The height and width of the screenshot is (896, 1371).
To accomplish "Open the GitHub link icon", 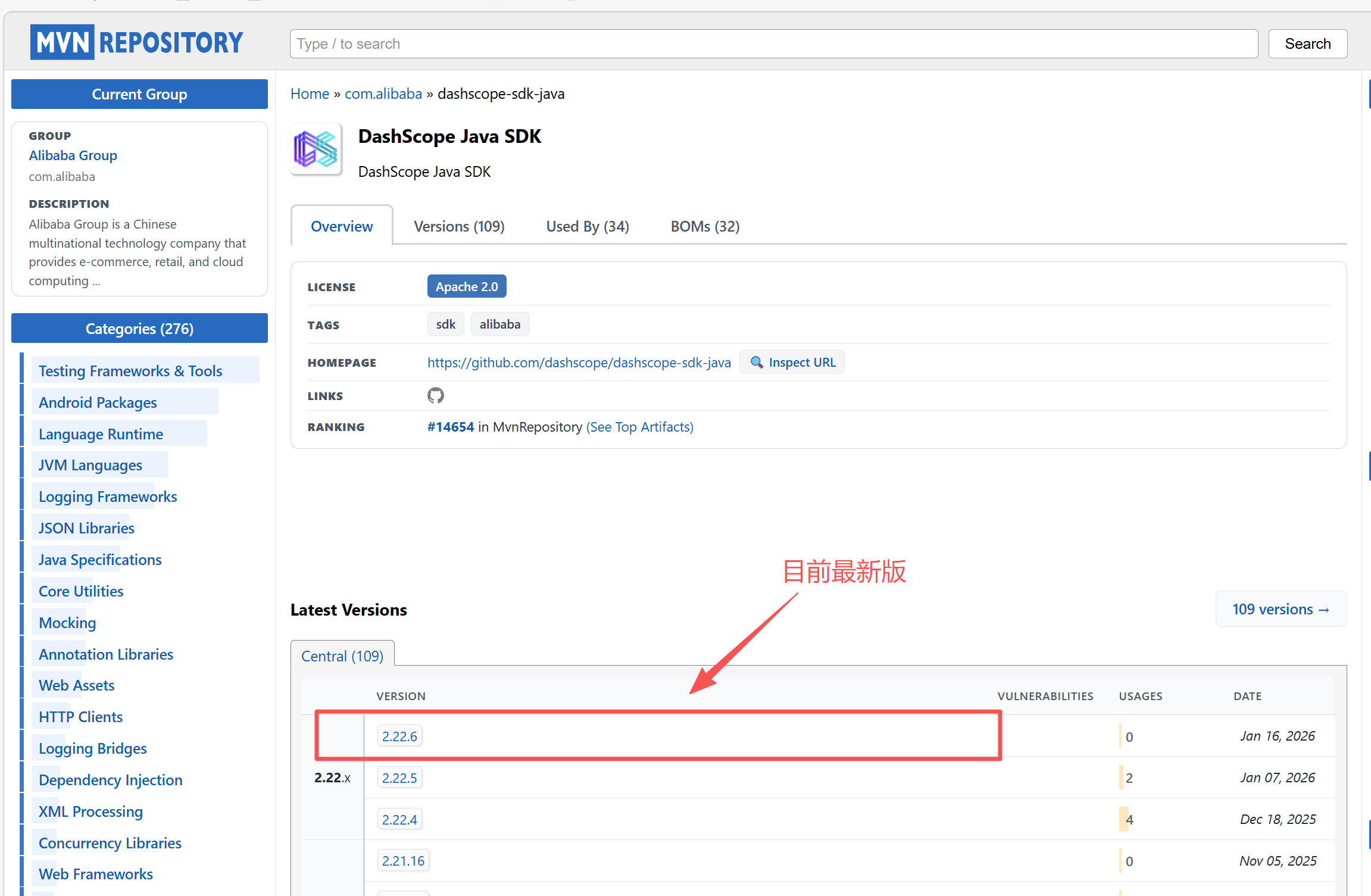I will [435, 395].
